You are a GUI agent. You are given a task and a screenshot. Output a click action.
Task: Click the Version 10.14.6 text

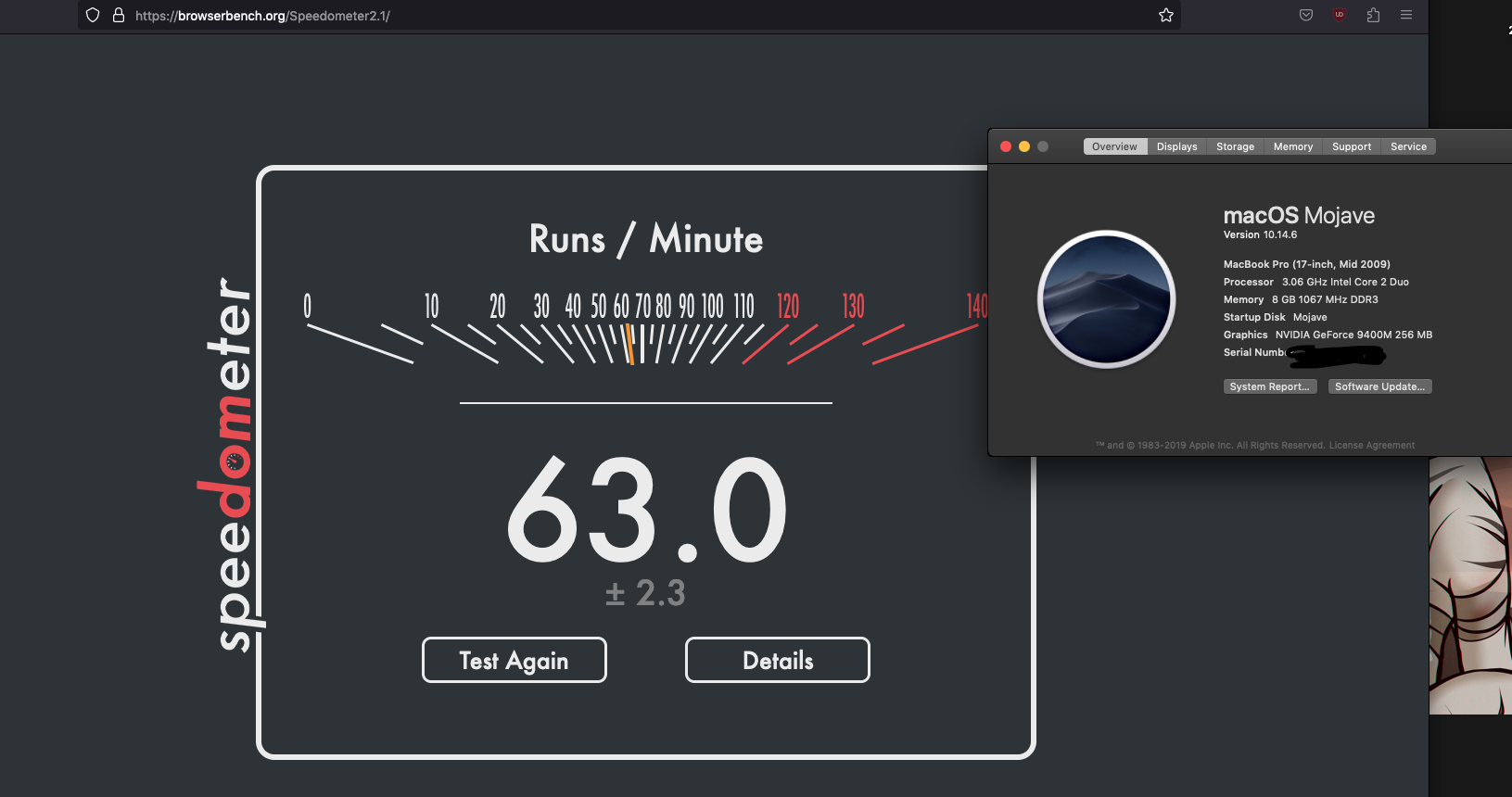click(1260, 235)
